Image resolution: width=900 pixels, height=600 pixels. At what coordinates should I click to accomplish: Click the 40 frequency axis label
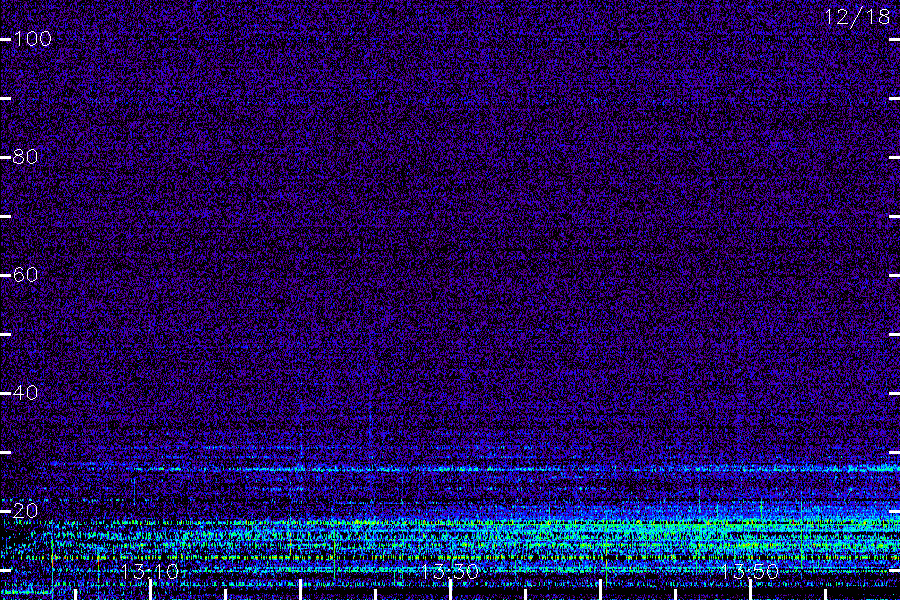pyautogui.click(x=25, y=393)
